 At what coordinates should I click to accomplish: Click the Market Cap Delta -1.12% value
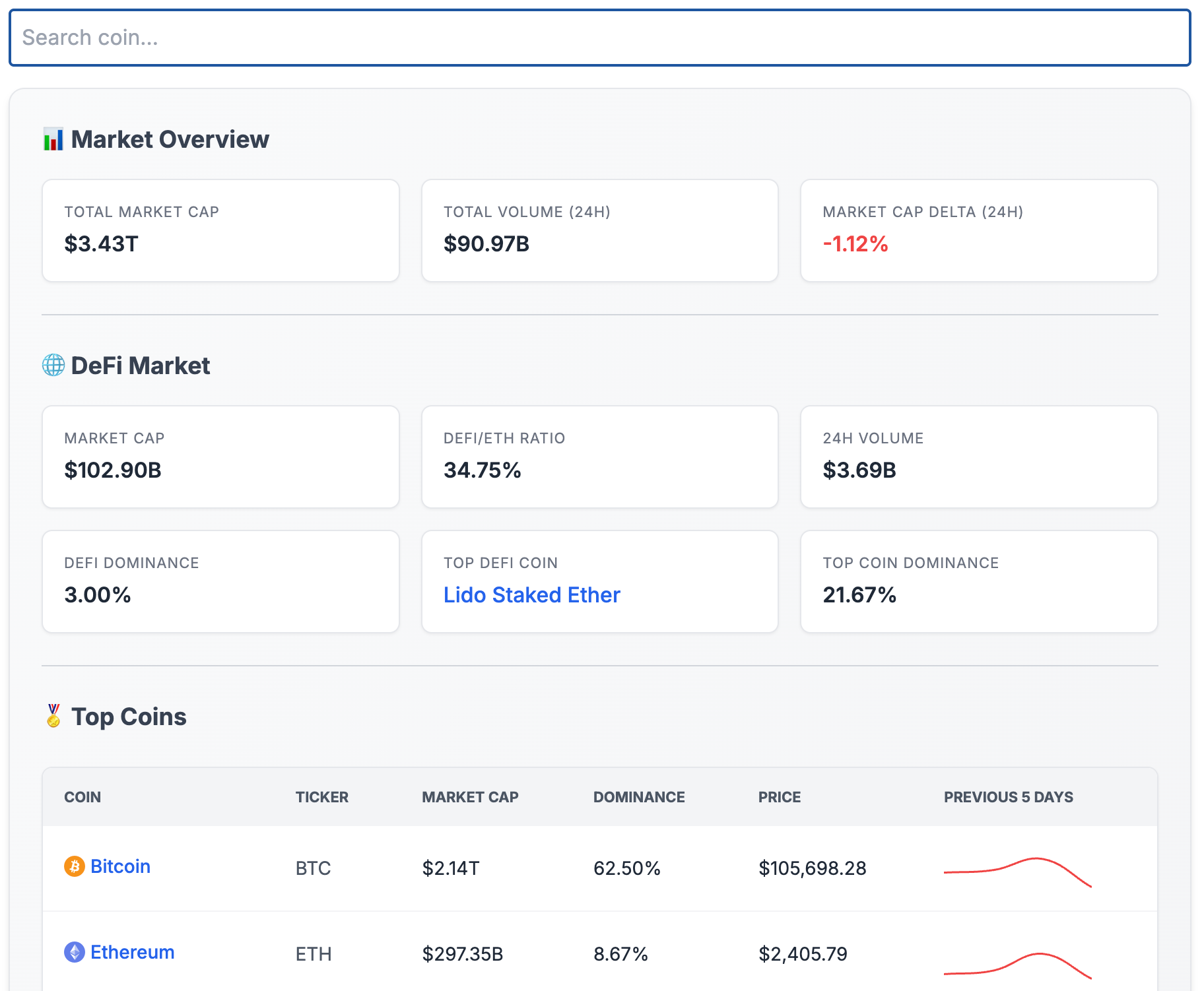click(x=855, y=244)
